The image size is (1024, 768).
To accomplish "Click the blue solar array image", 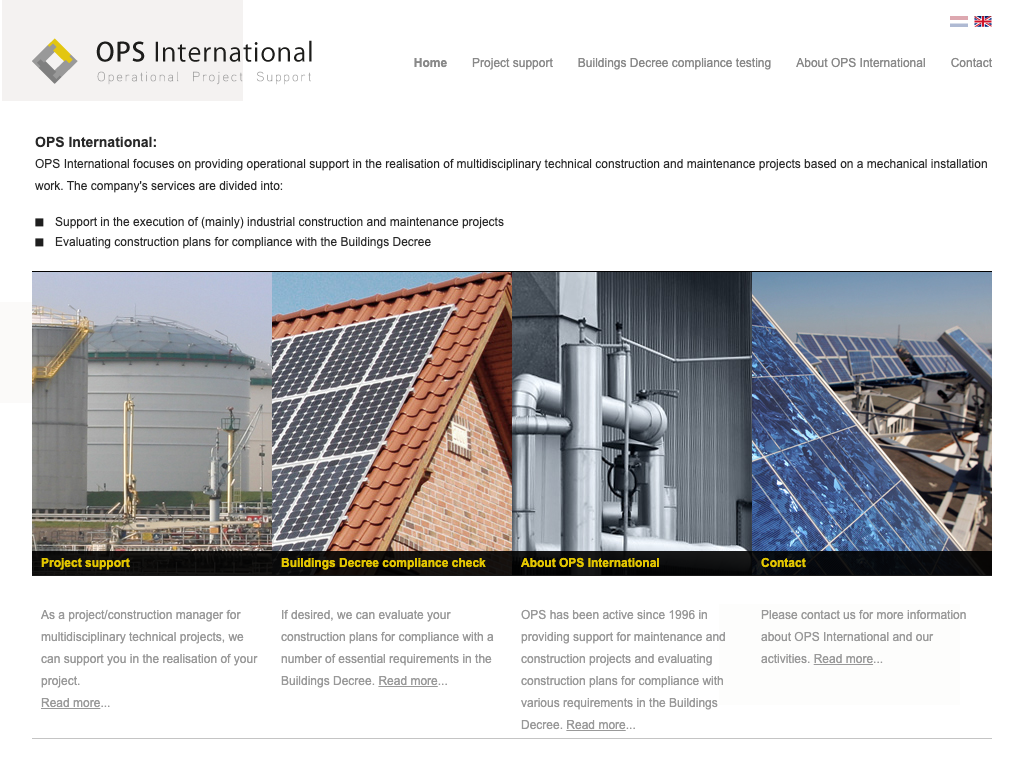I will click(x=872, y=410).
